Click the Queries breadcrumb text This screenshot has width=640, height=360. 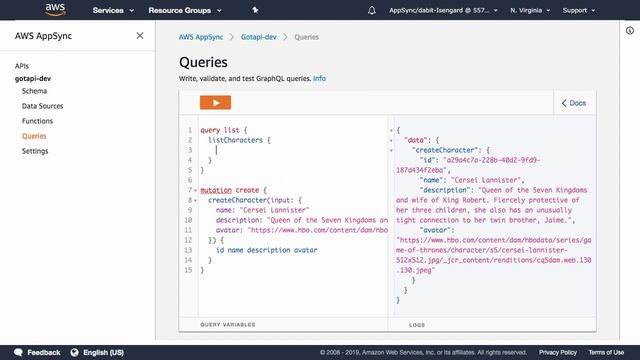[307, 37]
